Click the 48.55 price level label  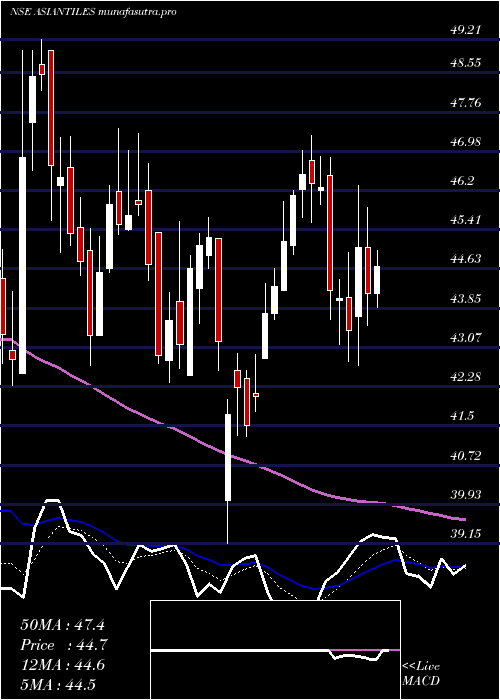465,63
